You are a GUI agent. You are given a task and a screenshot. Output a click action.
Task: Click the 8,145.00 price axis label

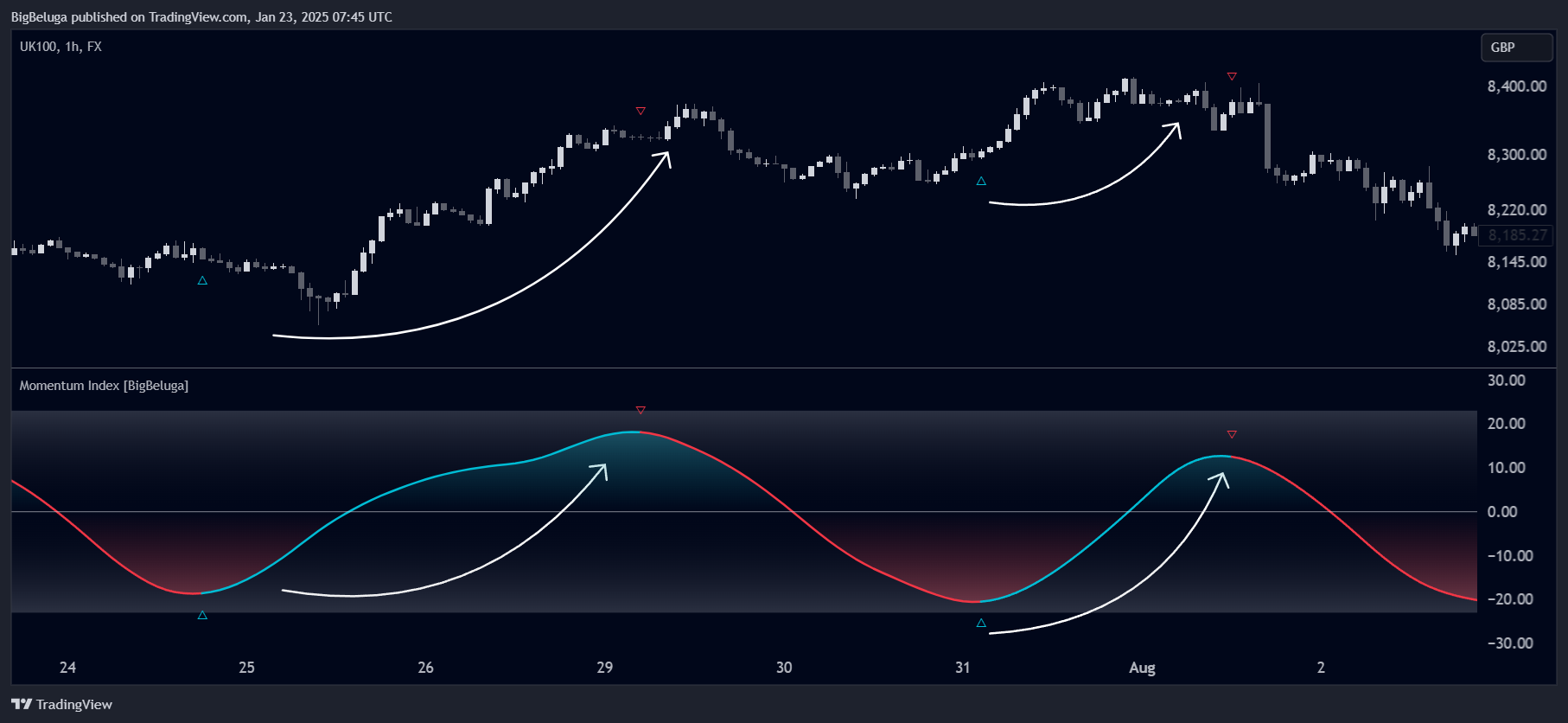click(x=1517, y=262)
